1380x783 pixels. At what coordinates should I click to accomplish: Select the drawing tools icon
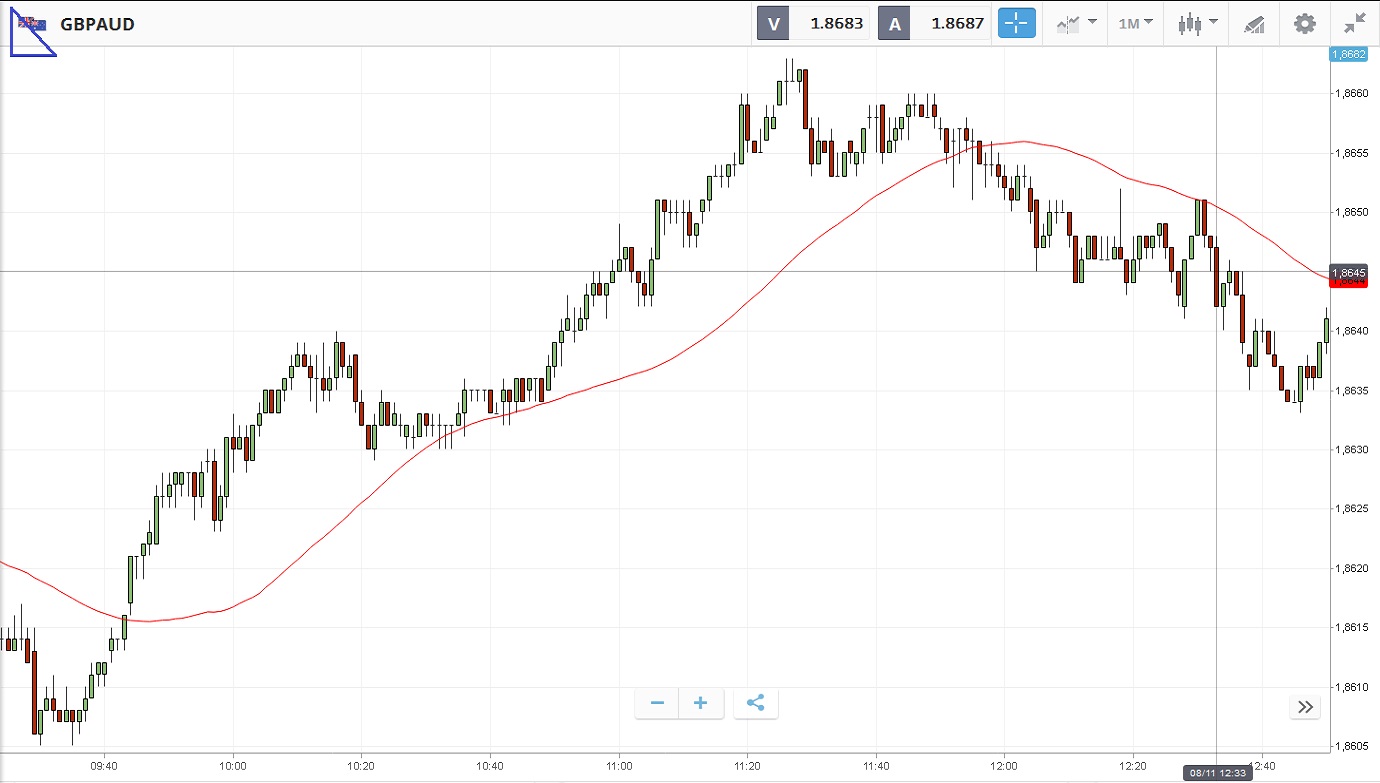pyautogui.click(x=1254, y=23)
